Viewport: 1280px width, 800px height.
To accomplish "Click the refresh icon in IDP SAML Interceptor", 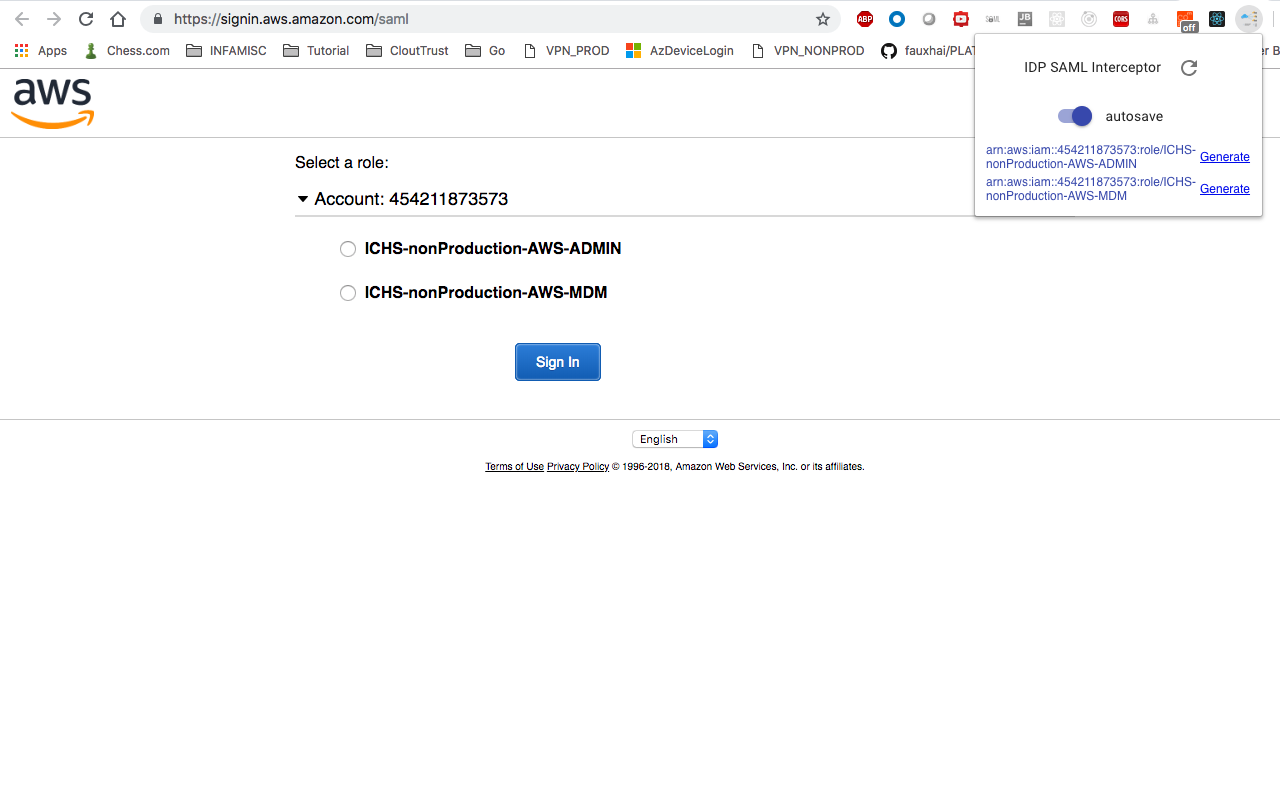I will (x=1189, y=68).
